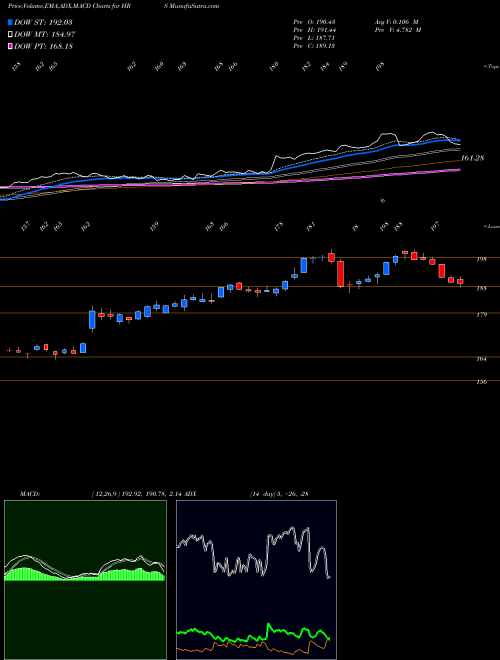Click the 156 price level label

[x=481, y=382]
